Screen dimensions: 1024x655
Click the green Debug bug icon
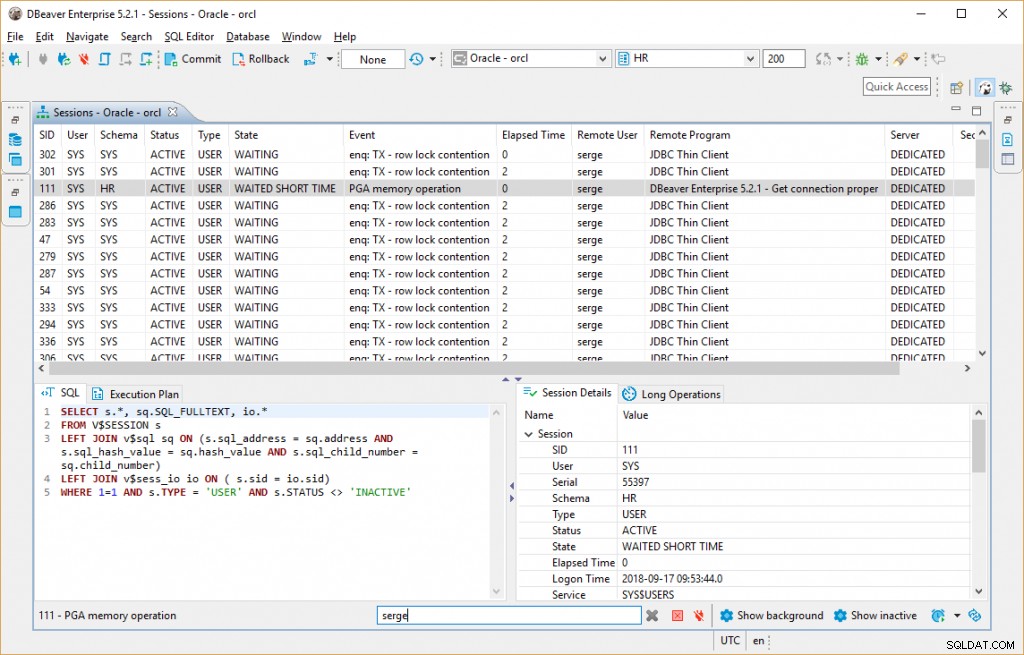point(862,59)
